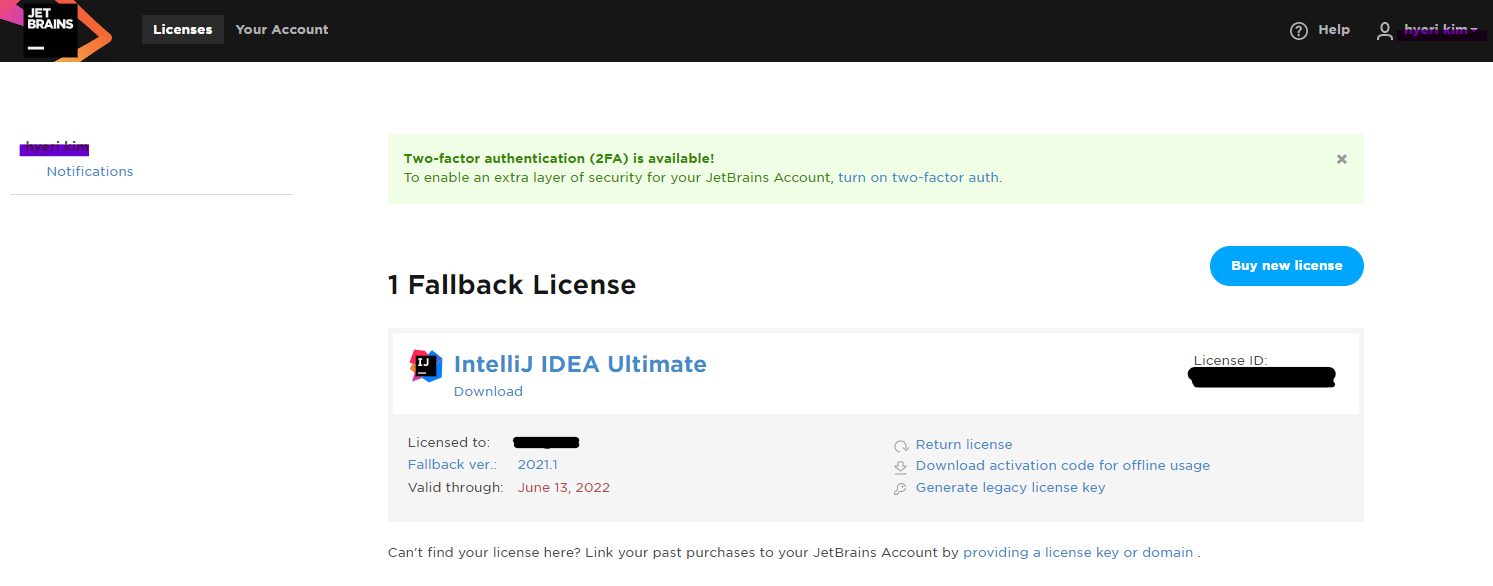This screenshot has height=586, width=1493.
Task: Click the Licensed to label
Action: (449, 442)
